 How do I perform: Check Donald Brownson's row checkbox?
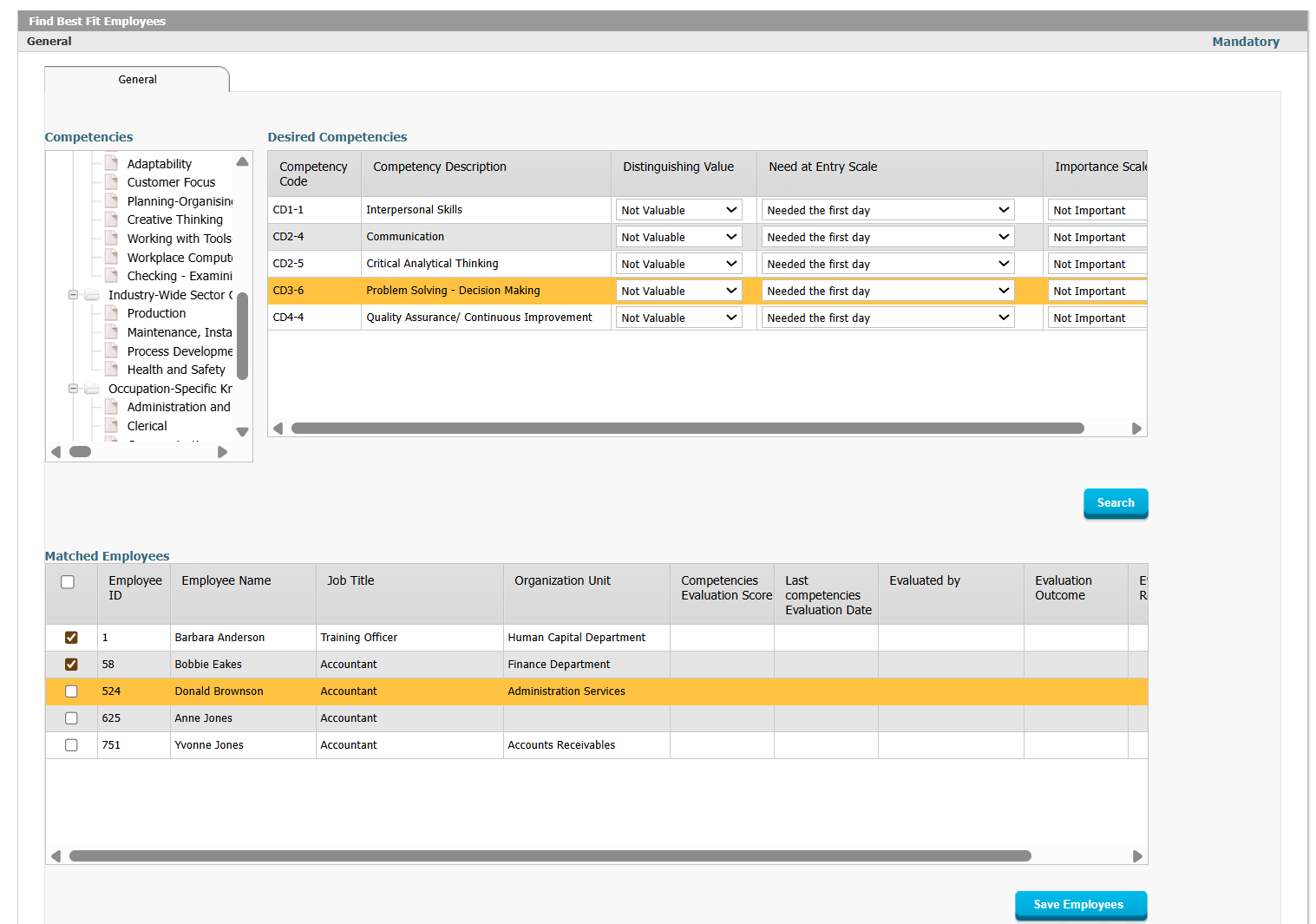(71, 691)
